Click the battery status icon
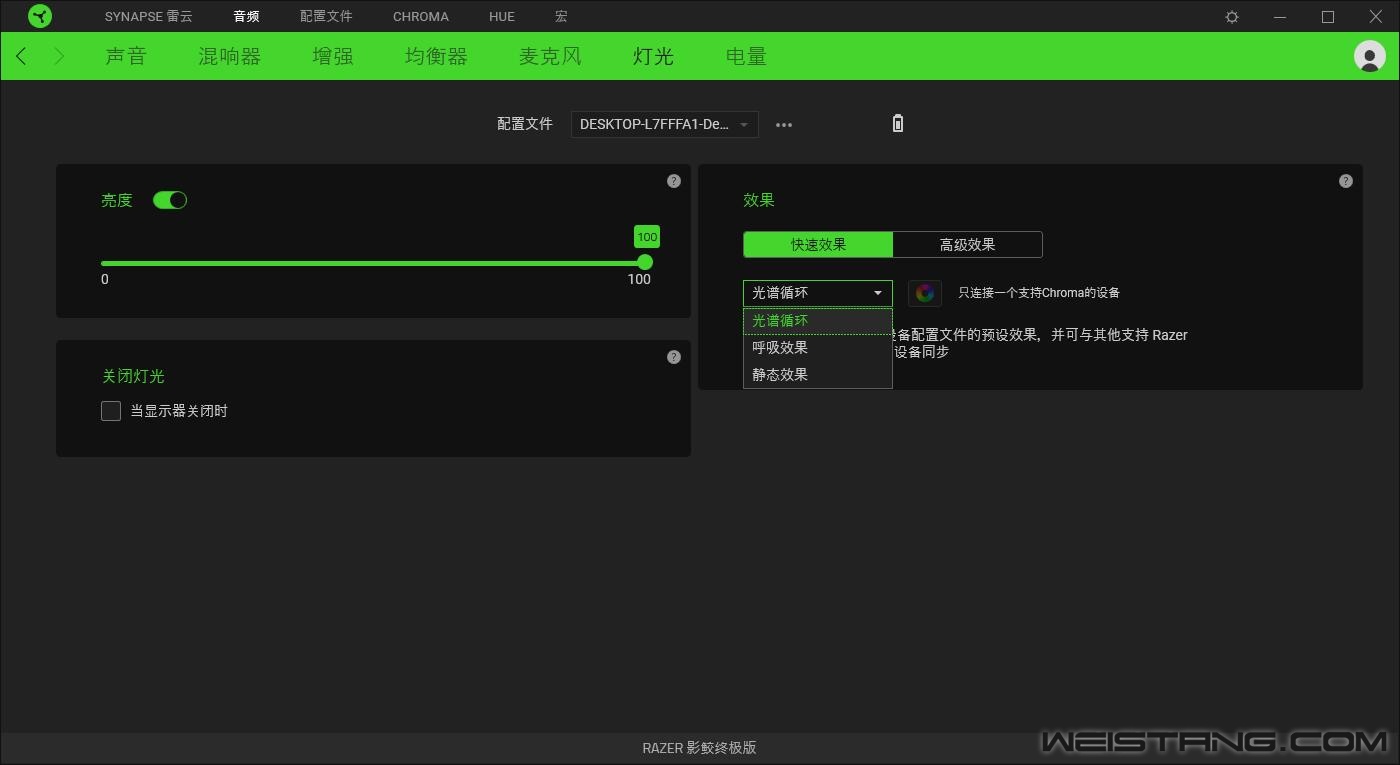This screenshot has height=765, width=1400. 898,123
